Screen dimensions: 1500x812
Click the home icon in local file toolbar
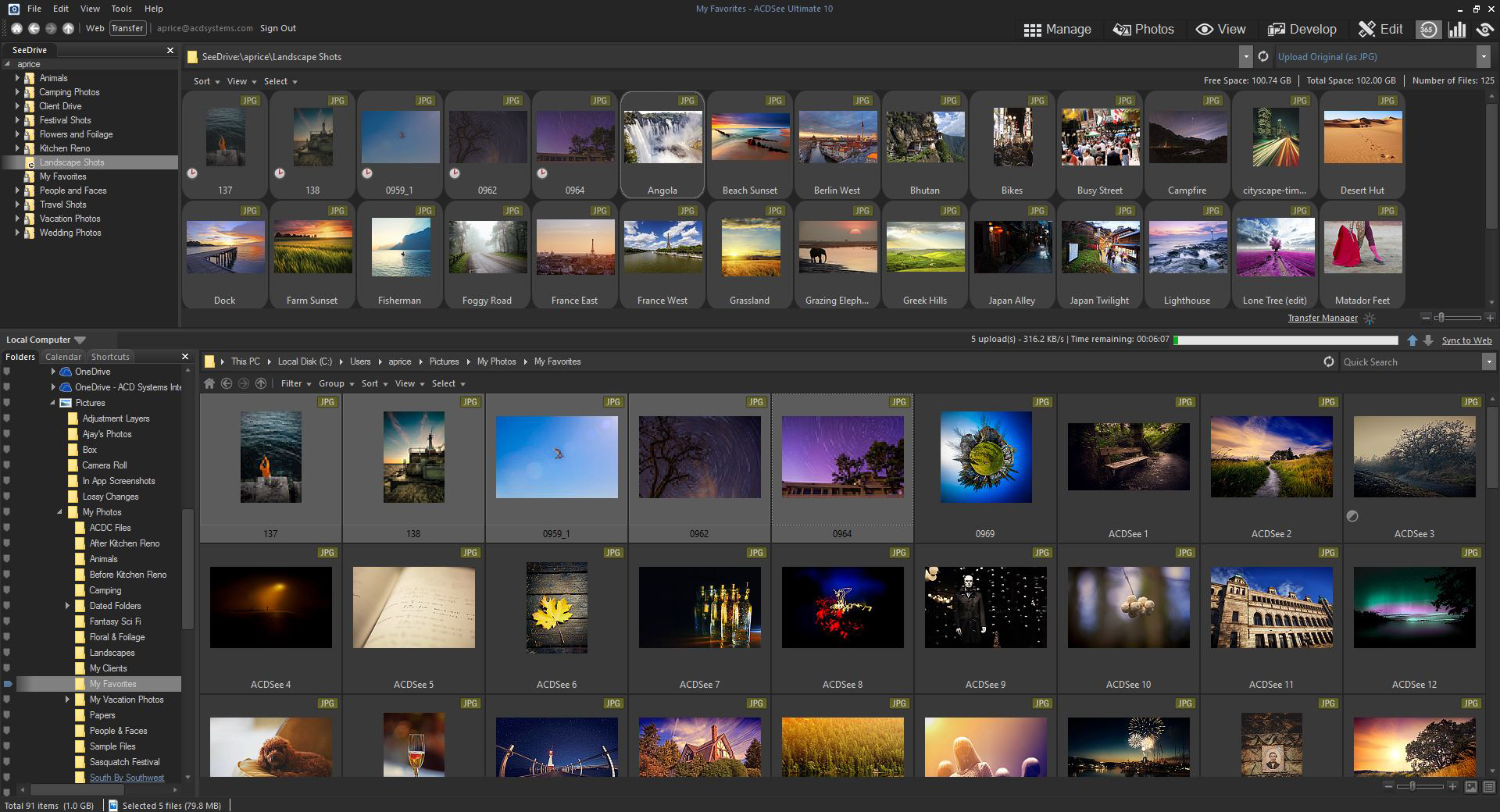point(209,383)
